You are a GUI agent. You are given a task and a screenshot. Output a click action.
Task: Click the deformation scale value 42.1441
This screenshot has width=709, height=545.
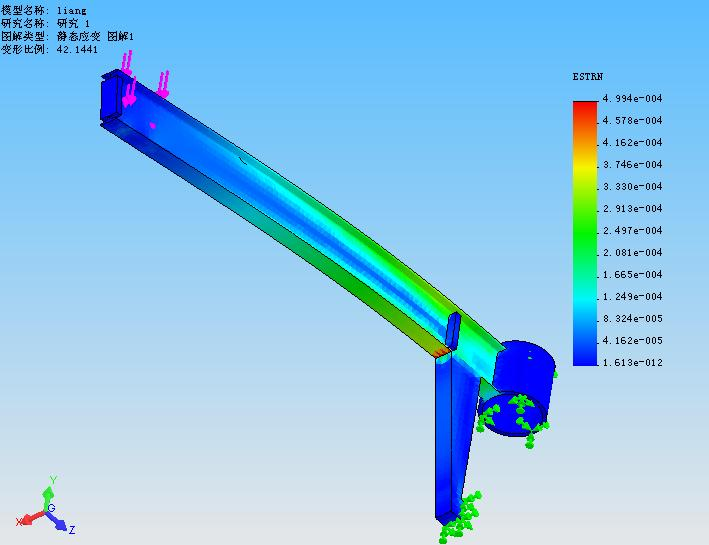pos(77,50)
